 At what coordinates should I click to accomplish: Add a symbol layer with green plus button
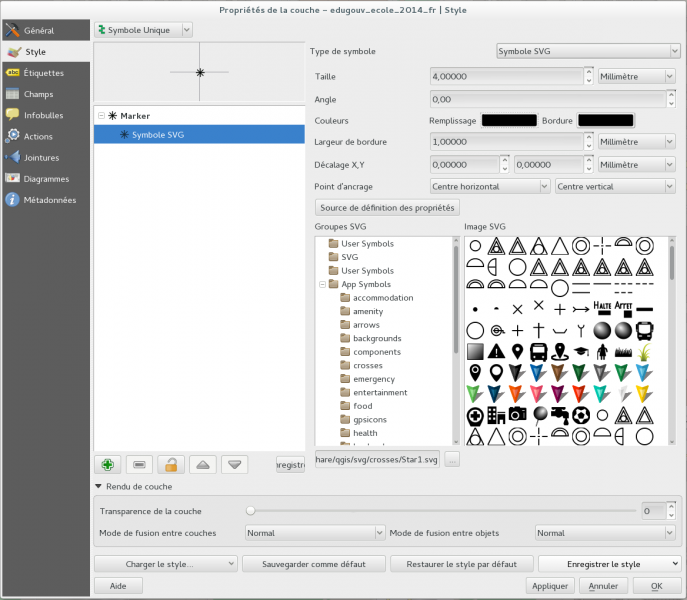pos(107,464)
